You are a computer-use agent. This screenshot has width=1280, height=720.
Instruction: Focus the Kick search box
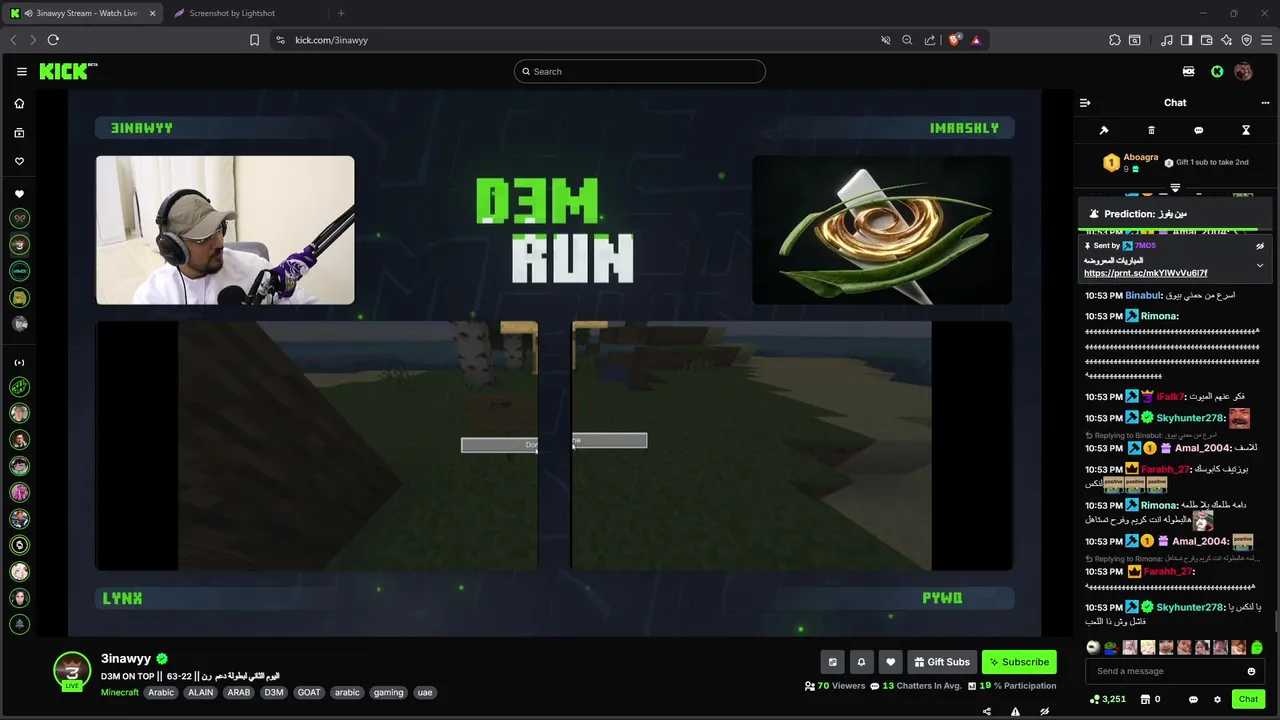[x=640, y=71]
